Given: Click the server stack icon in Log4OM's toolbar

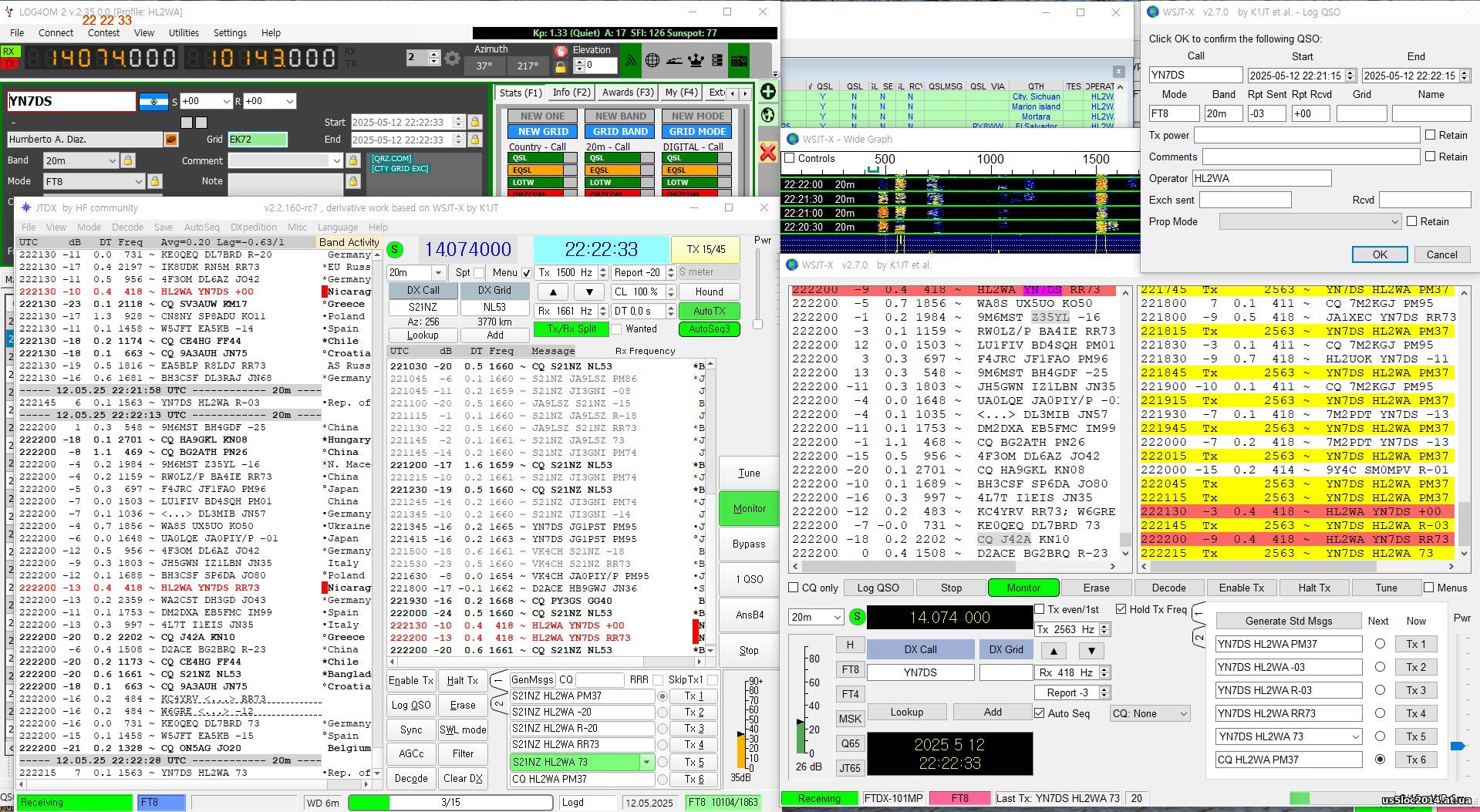Looking at the screenshot, I should click(717, 59).
